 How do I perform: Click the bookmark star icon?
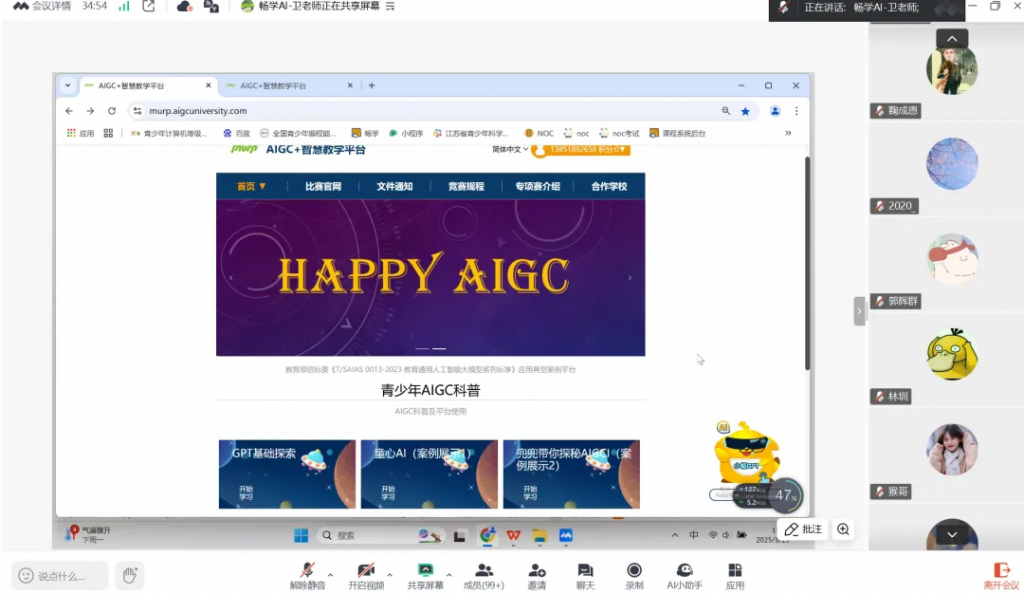[x=745, y=112]
